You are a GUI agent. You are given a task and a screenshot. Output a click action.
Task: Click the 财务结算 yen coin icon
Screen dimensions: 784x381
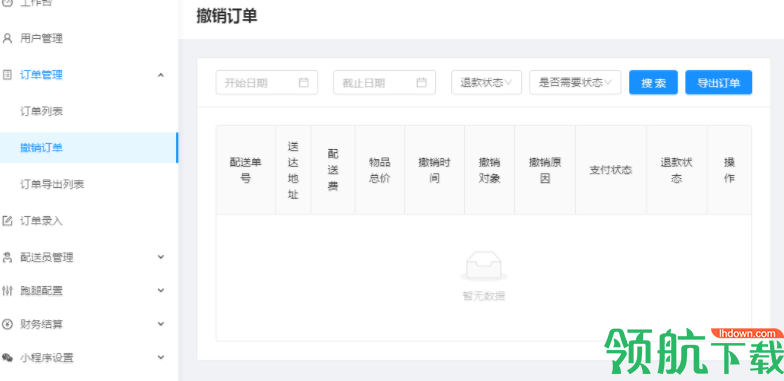point(7,324)
